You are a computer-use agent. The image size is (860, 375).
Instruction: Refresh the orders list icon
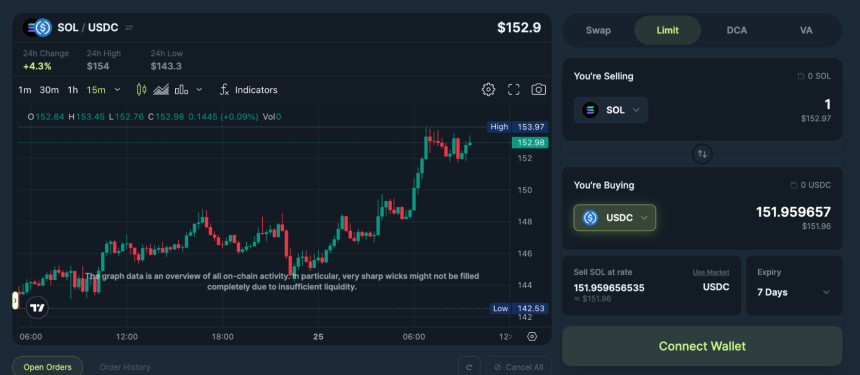[469, 367]
